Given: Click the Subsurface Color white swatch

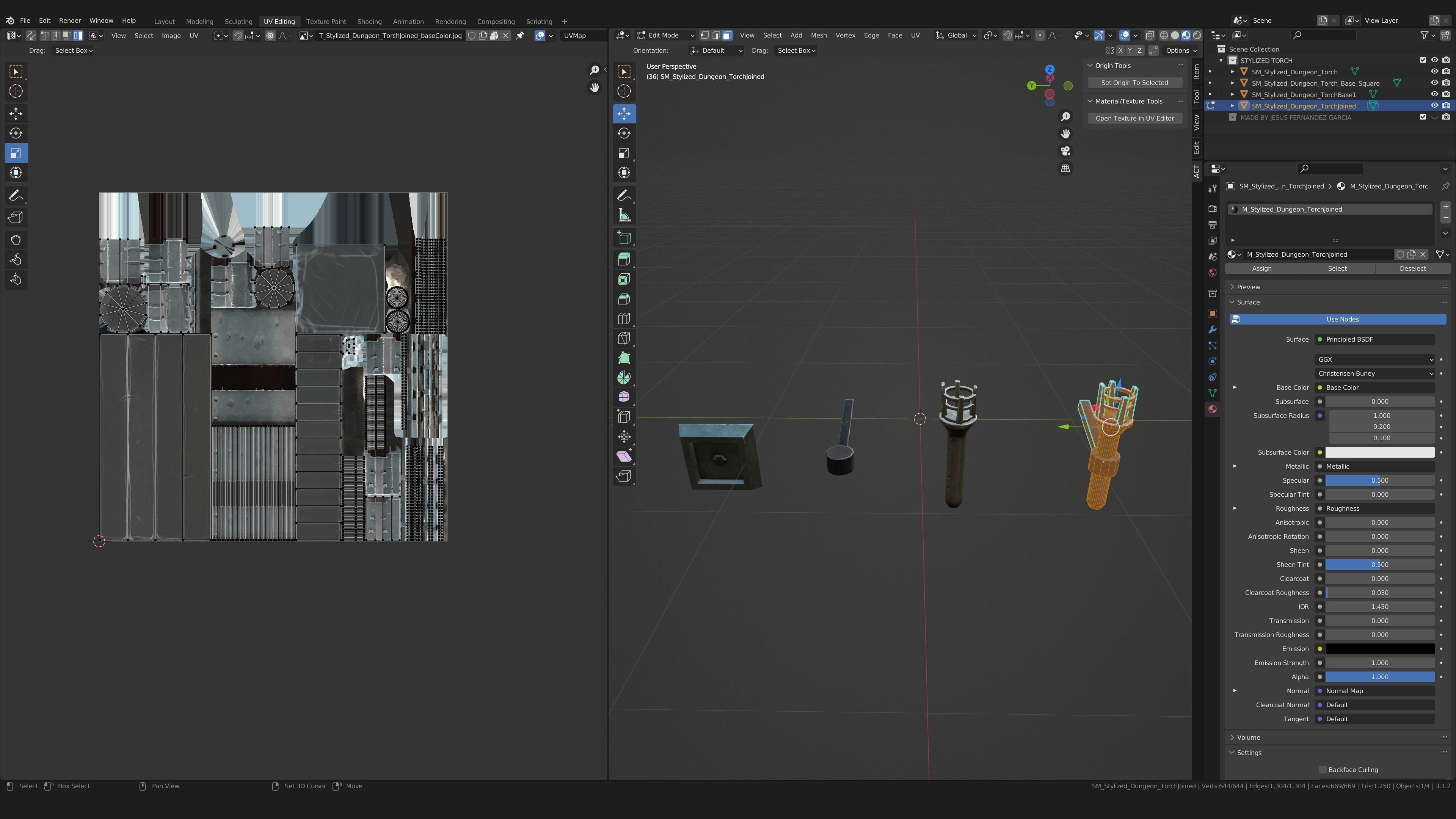Looking at the screenshot, I should [x=1379, y=452].
